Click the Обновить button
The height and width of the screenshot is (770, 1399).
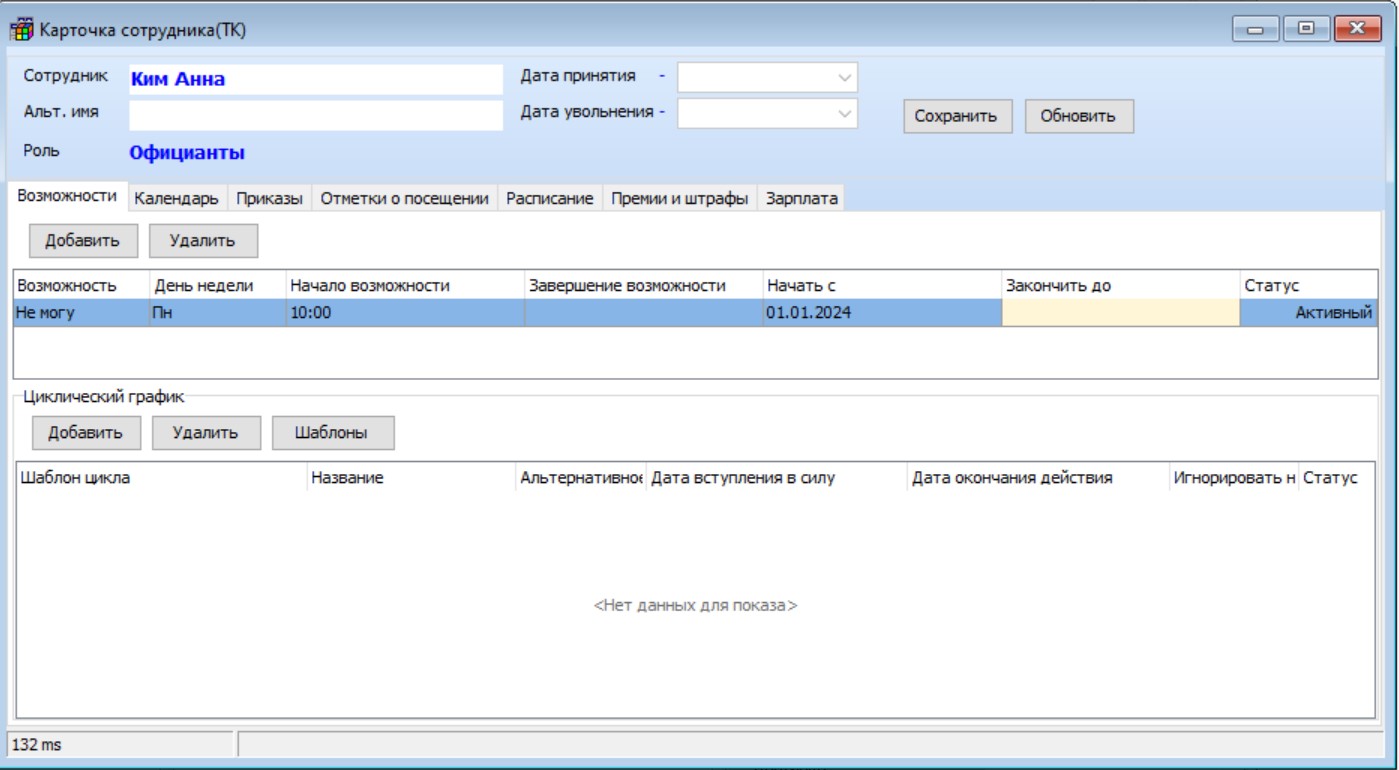coord(1078,116)
